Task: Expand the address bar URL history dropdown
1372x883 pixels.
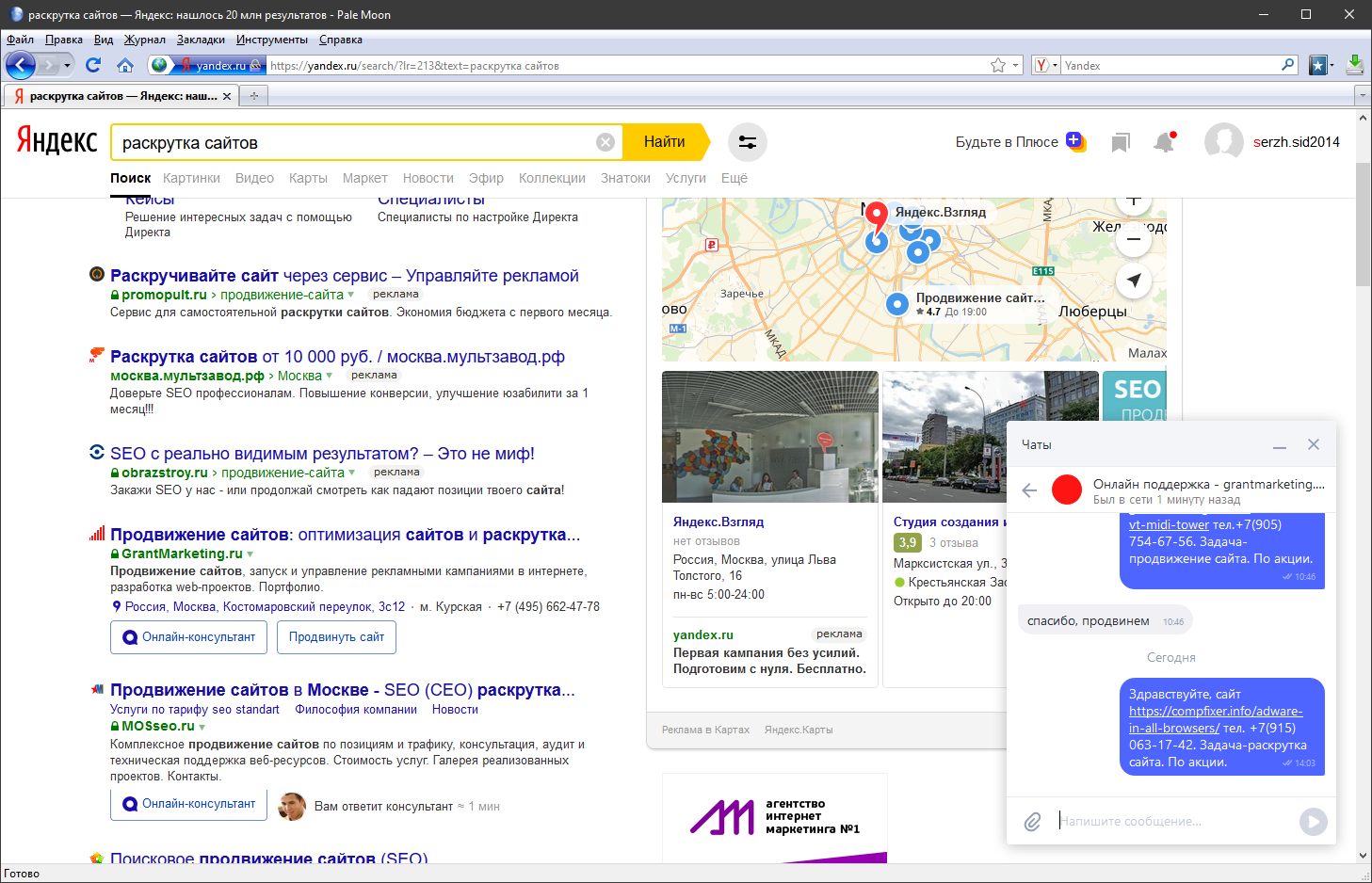Action: [1015, 65]
